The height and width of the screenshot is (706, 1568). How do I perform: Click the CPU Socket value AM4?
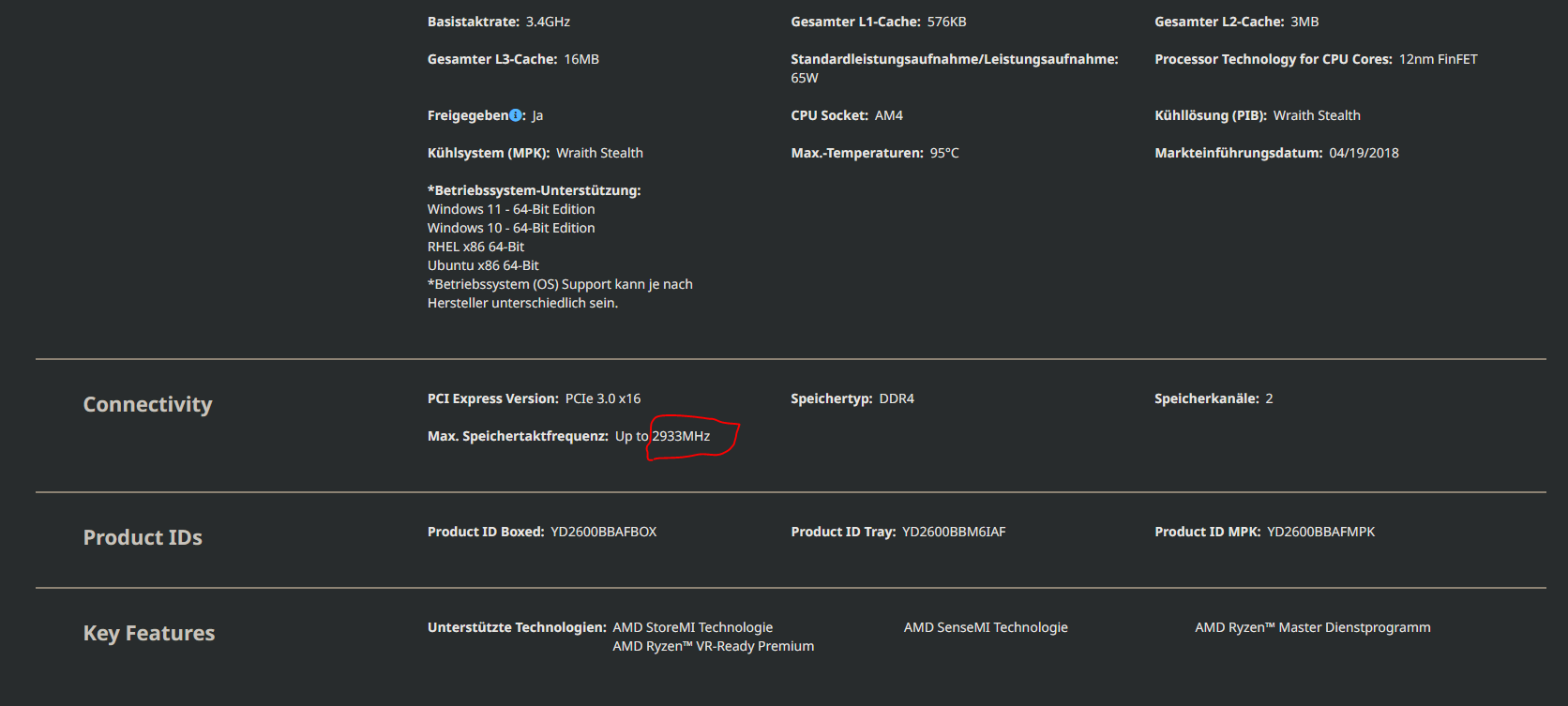pos(889,115)
